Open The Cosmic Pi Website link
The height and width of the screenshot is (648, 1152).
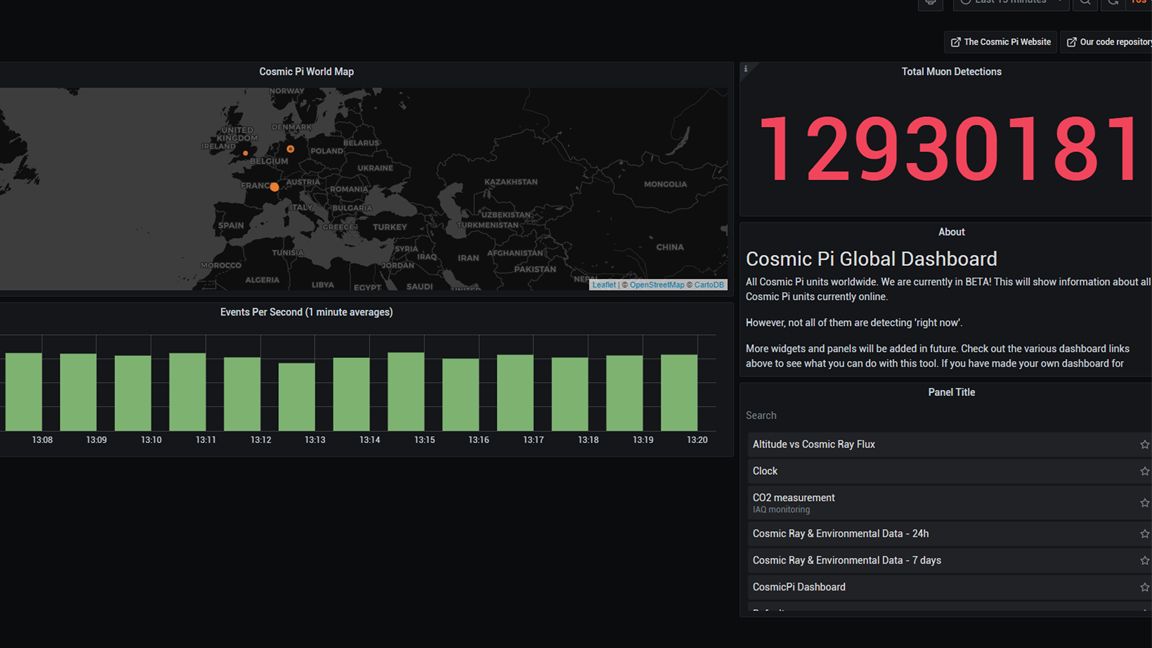point(1000,42)
